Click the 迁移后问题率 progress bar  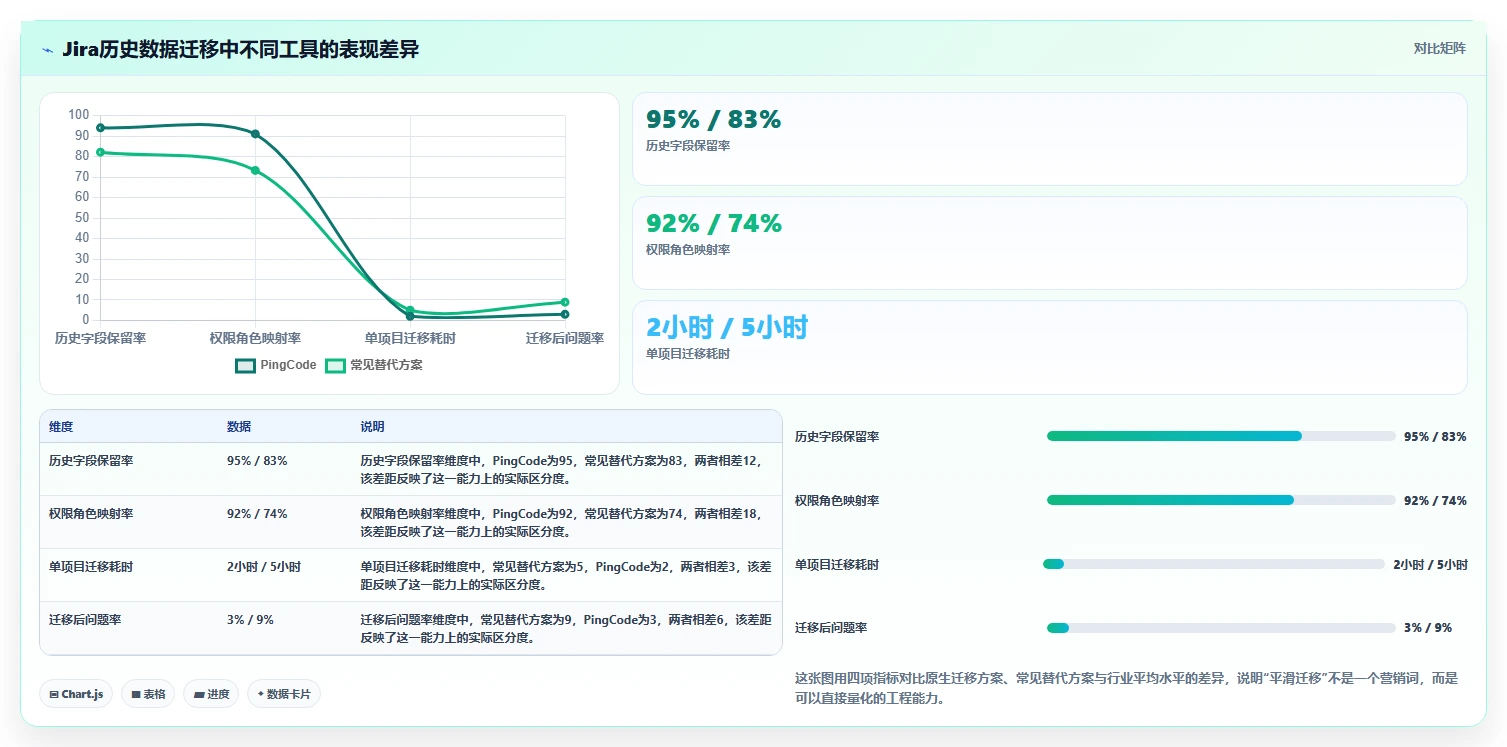click(1221, 628)
